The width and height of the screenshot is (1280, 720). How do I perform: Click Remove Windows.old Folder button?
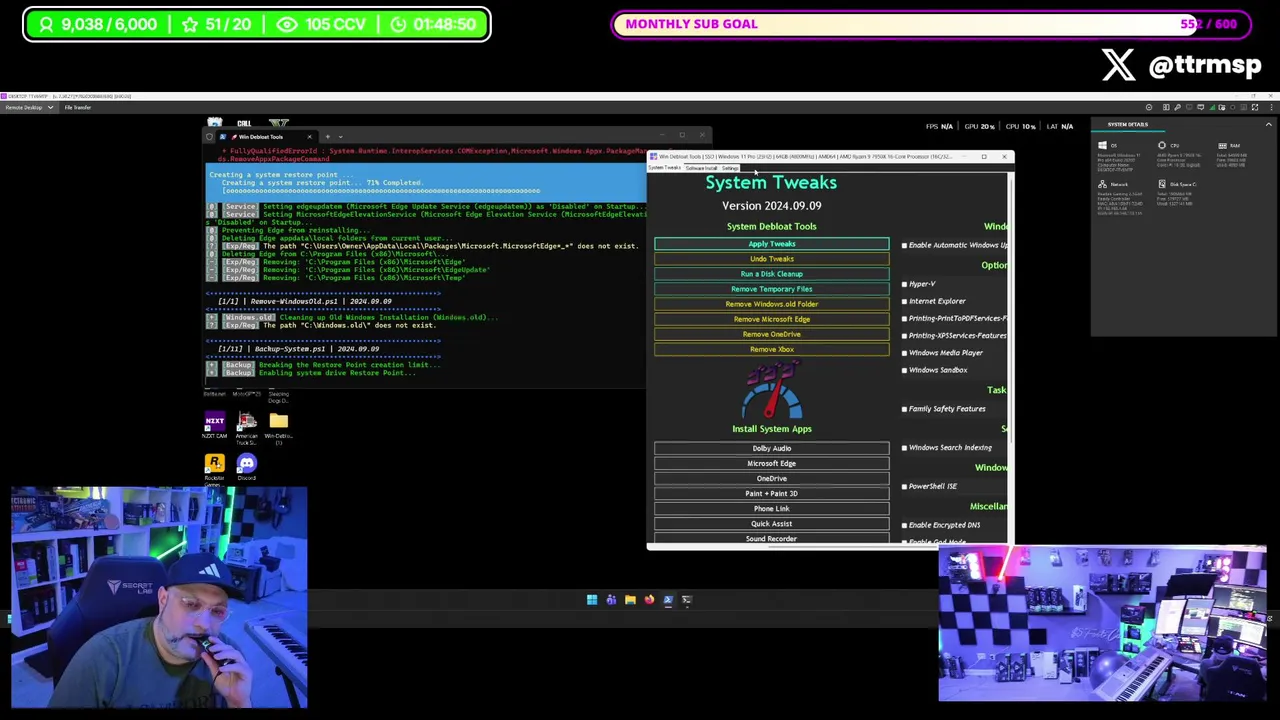tap(771, 304)
